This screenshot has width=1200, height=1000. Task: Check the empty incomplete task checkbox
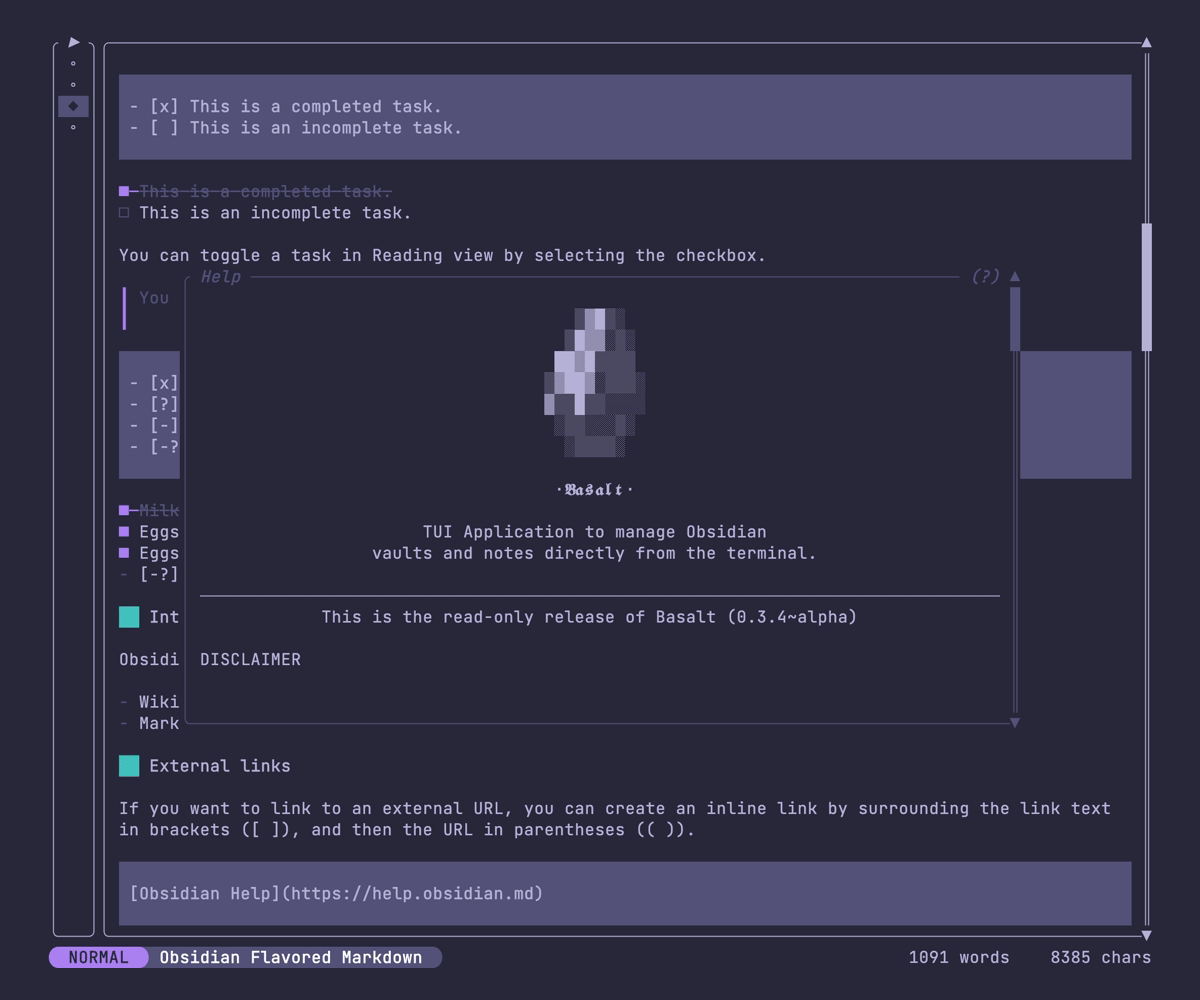124,213
